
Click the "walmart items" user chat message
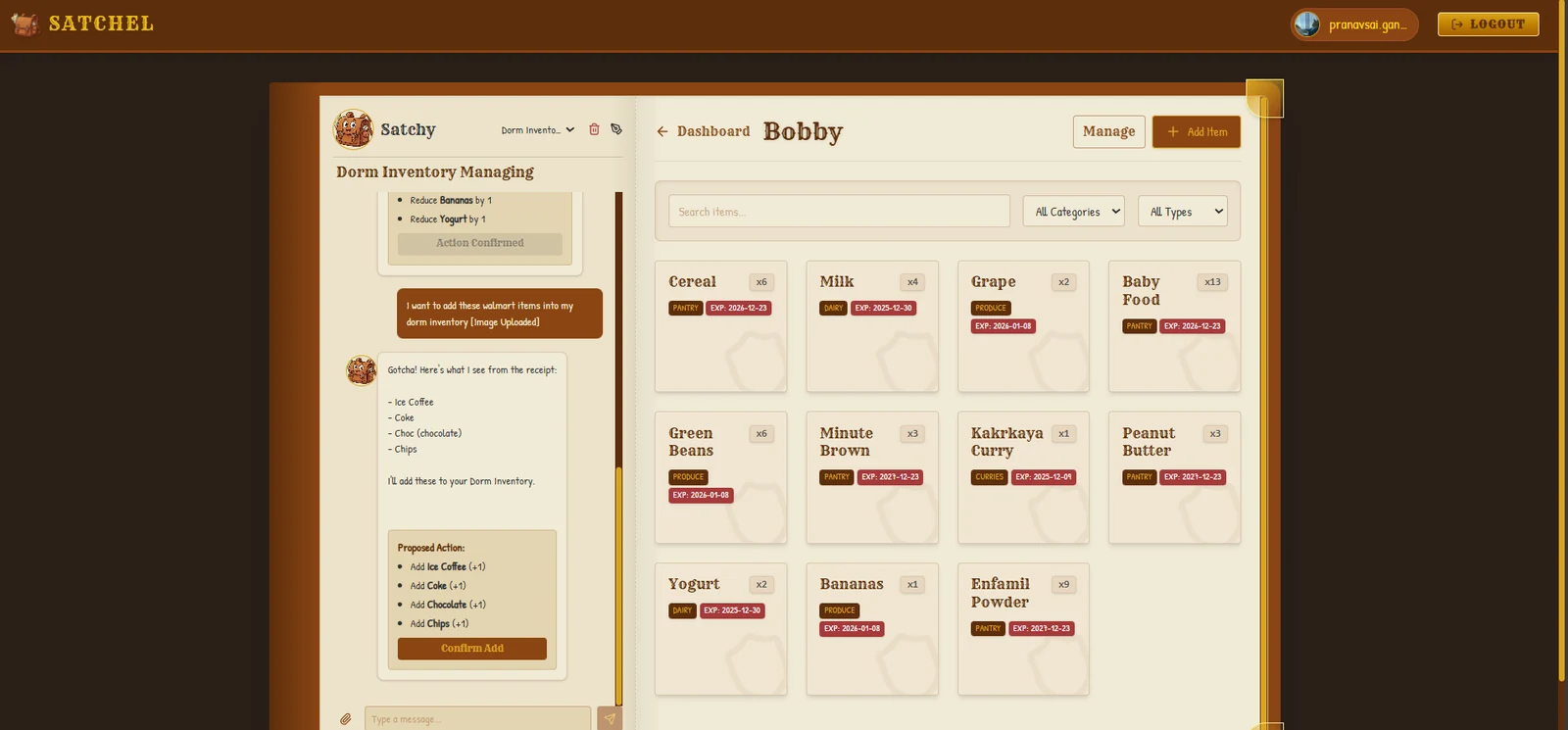tap(499, 314)
